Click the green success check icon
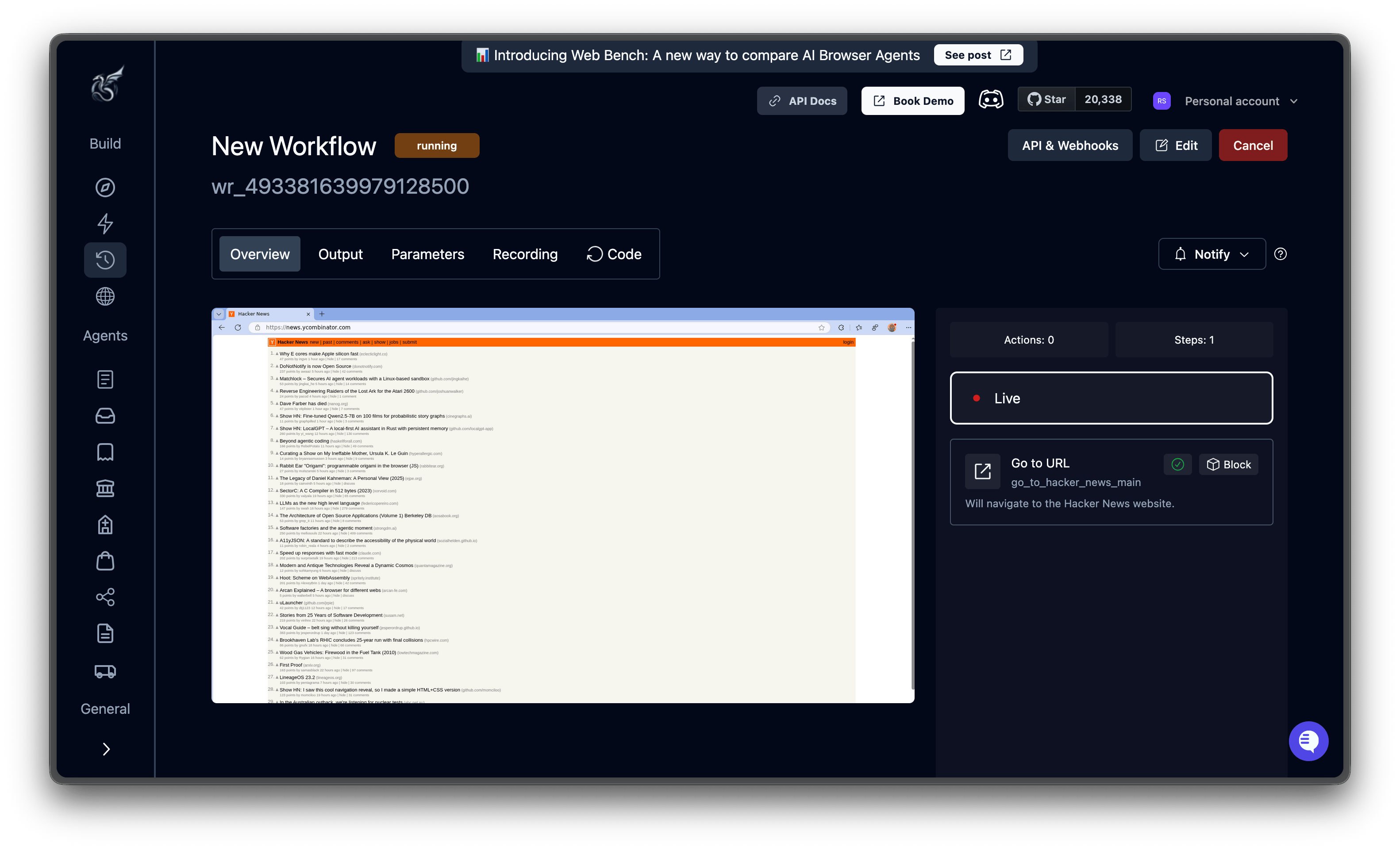This screenshot has width=1400, height=850. click(x=1177, y=464)
